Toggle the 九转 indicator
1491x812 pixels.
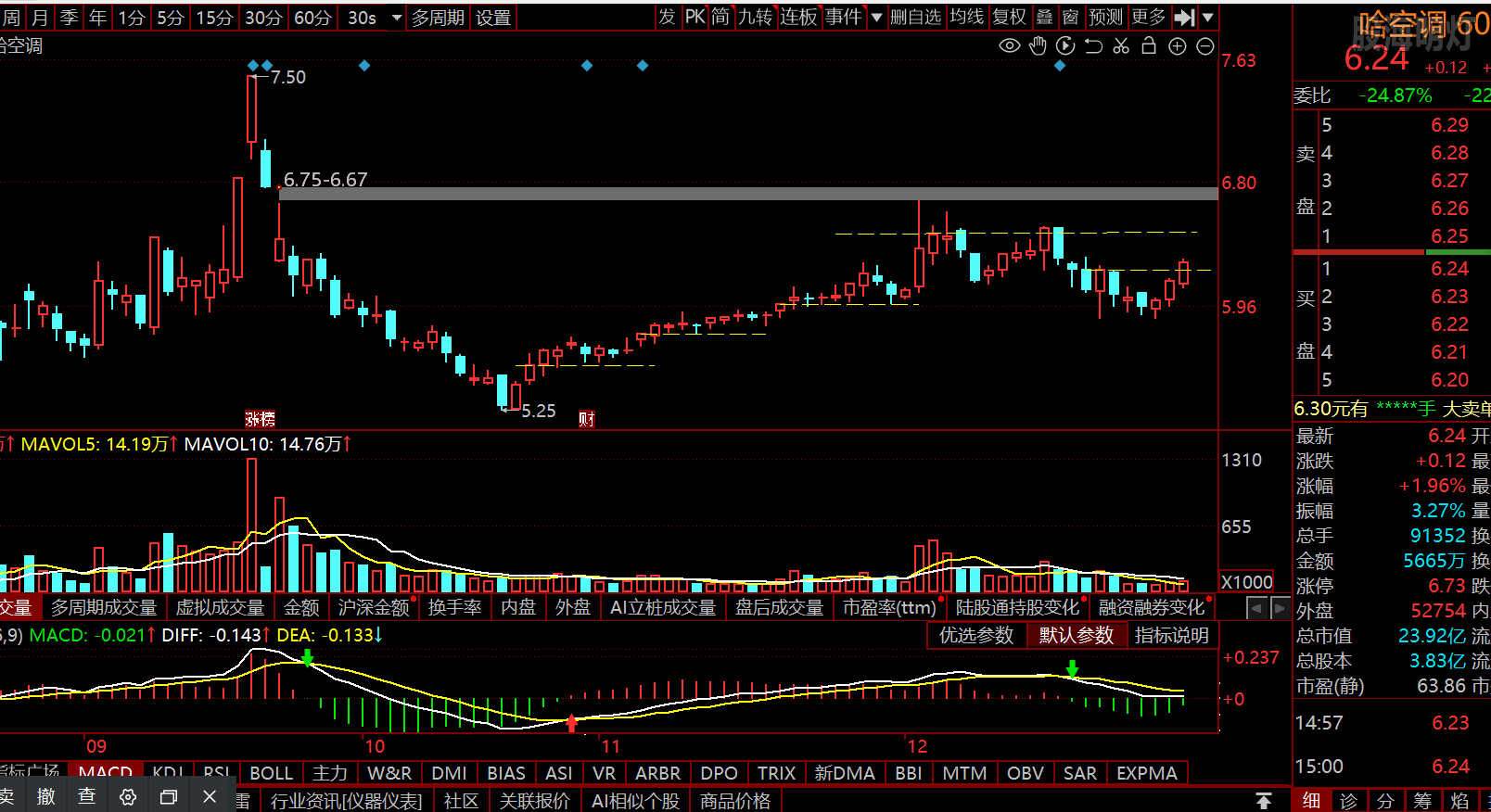click(755, 17)
